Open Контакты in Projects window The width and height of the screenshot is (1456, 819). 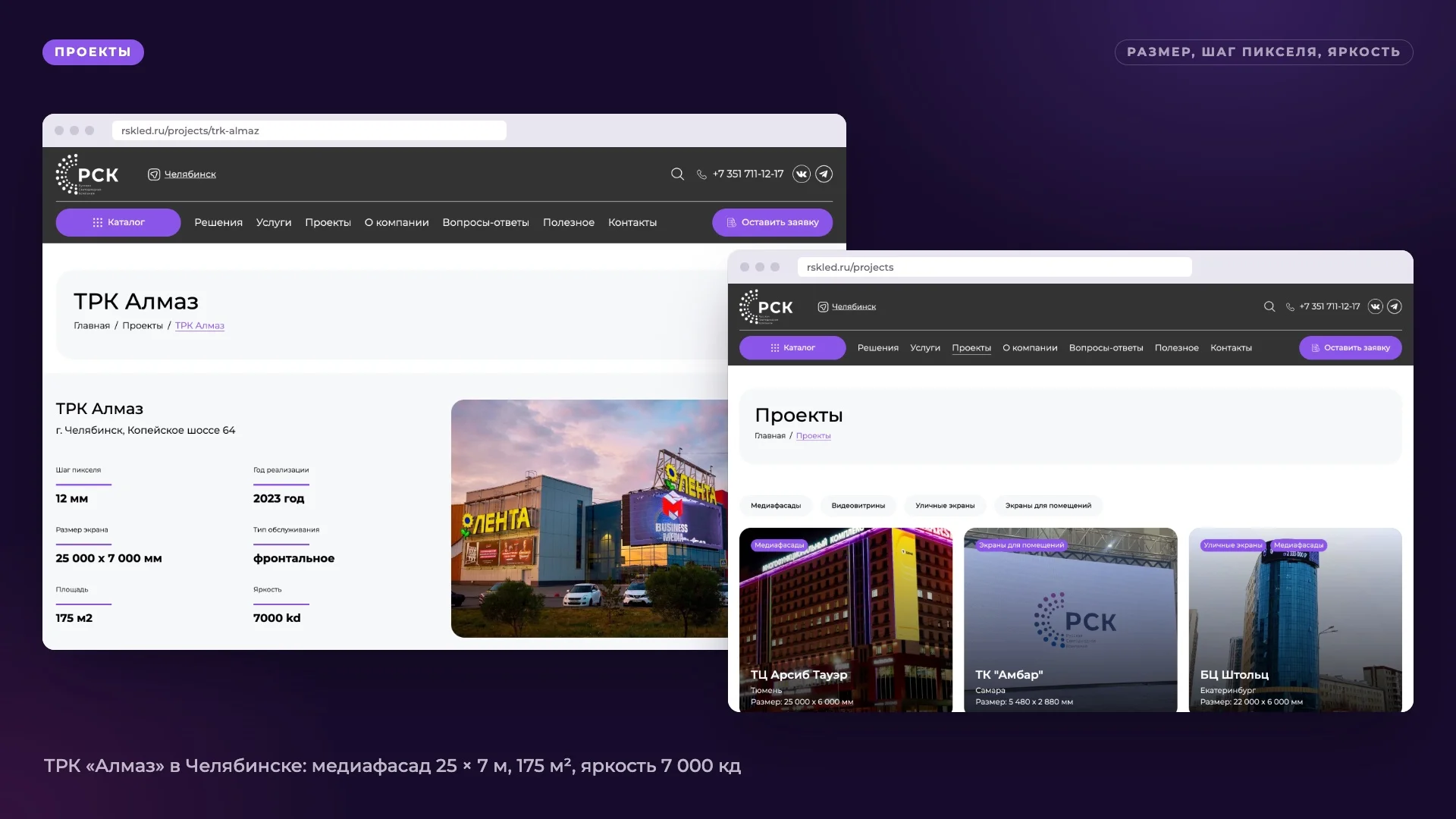(x=1231, y=348)
